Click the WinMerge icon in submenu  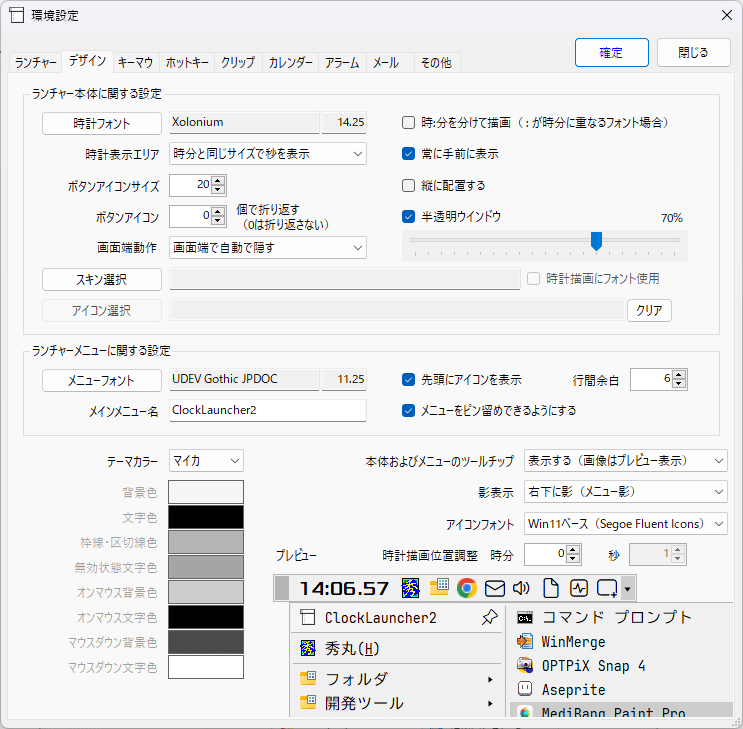pyautogui.click(x=525, y=641)
